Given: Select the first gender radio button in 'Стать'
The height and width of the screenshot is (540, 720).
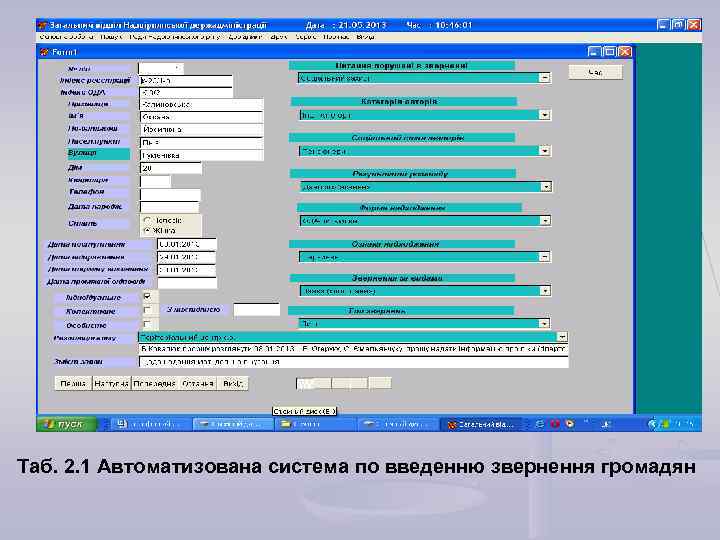Looking at the screenshot, I should (147, 220).
